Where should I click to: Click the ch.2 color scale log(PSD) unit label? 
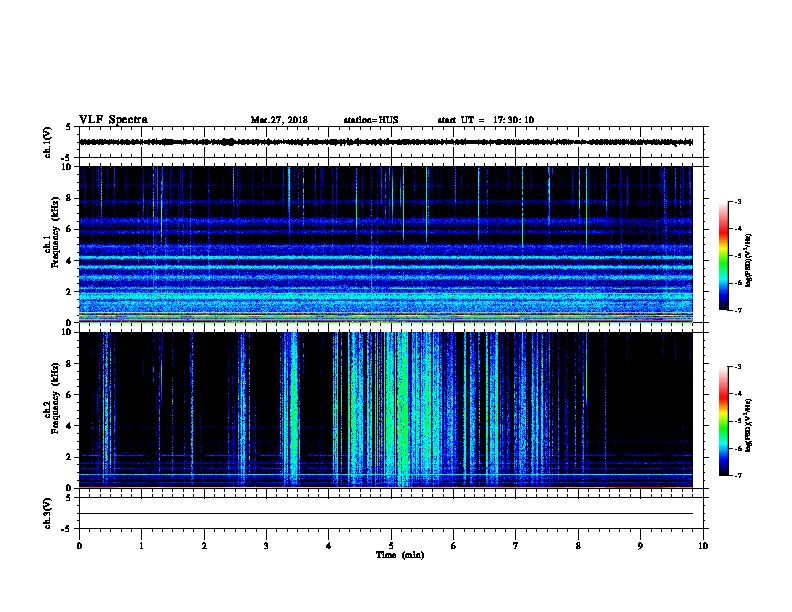tap(748, 425)
